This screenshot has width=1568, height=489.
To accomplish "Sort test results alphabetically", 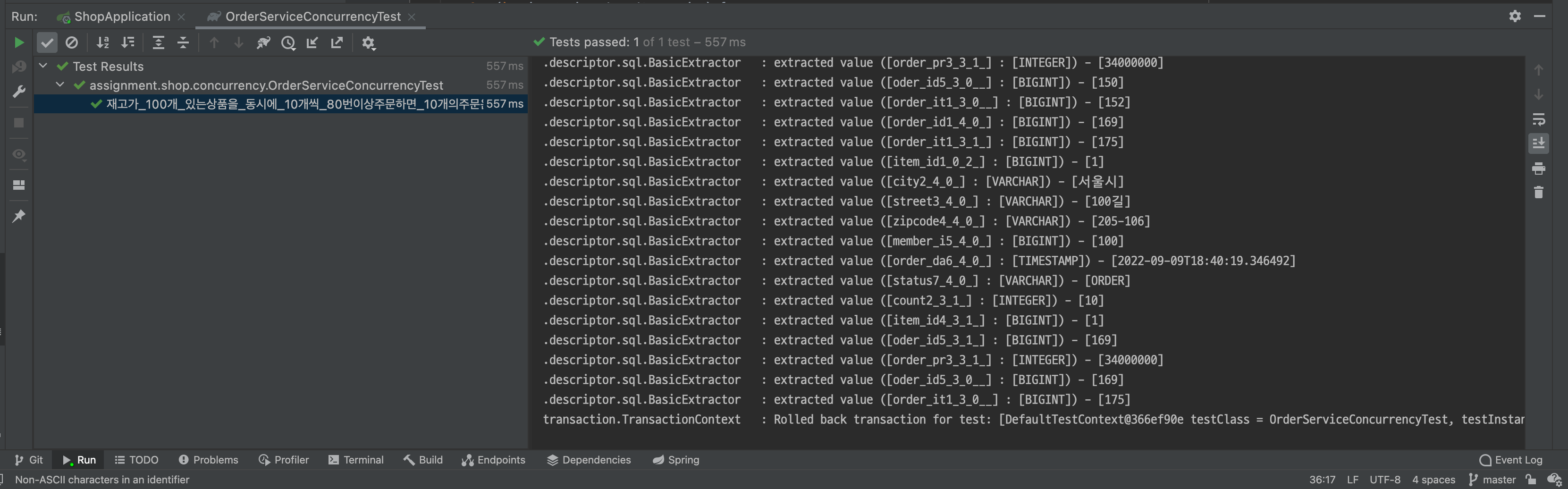I will coord(103,42).
